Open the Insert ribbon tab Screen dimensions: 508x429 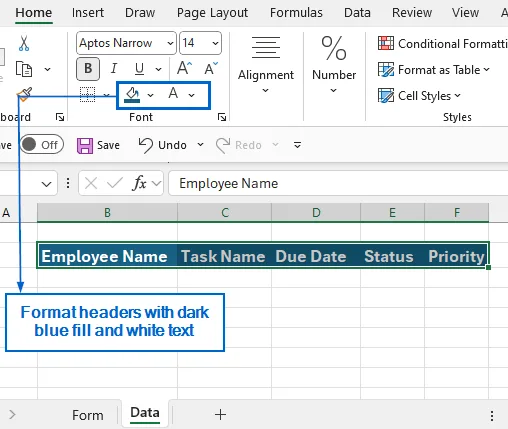[88, 13]
